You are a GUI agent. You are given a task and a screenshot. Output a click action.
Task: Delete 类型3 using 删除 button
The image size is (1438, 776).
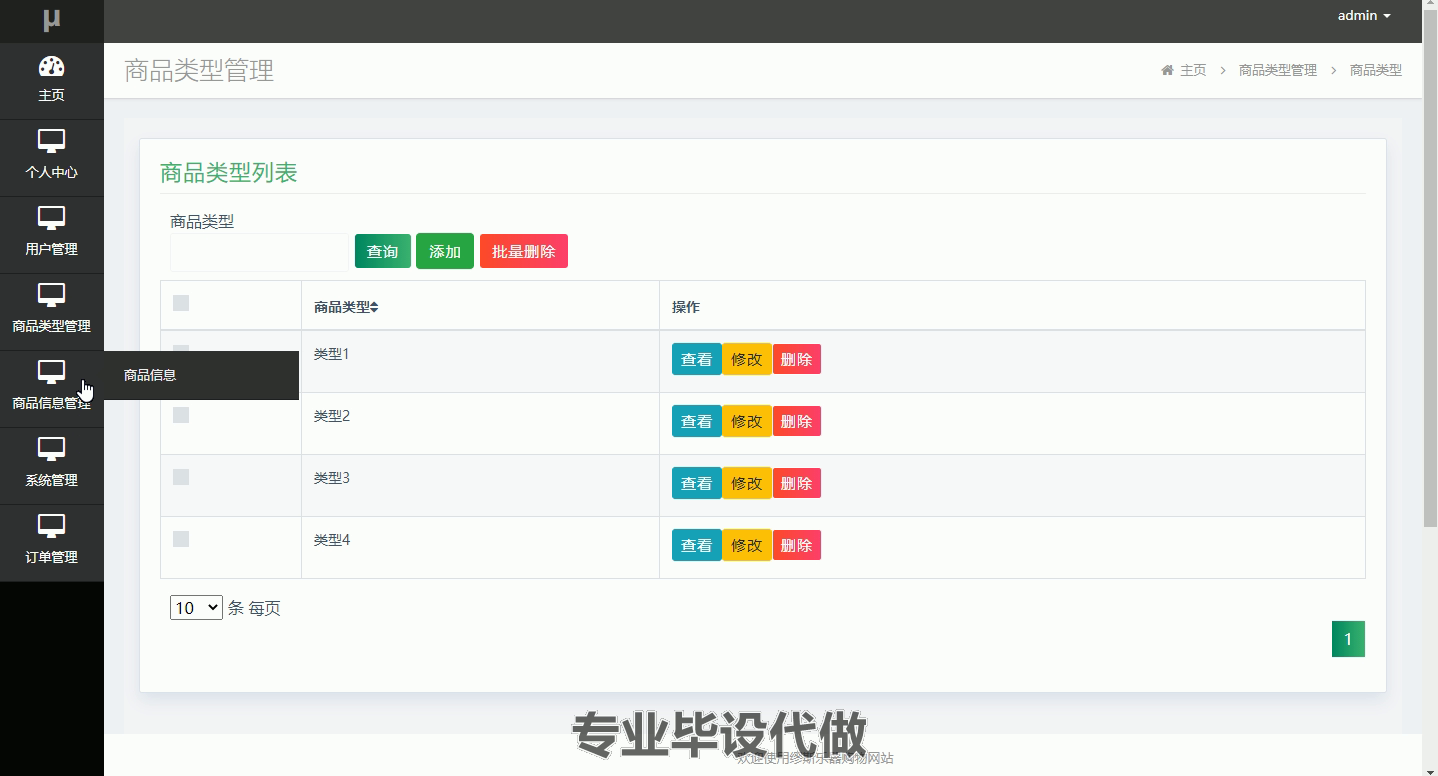point(797,484)
